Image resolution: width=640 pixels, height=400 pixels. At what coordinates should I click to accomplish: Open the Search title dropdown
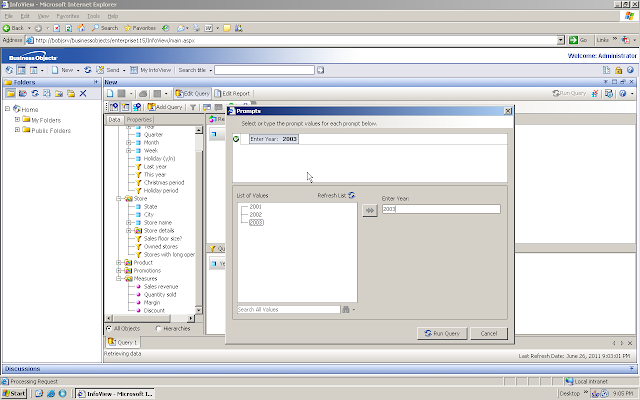(211, 70)
